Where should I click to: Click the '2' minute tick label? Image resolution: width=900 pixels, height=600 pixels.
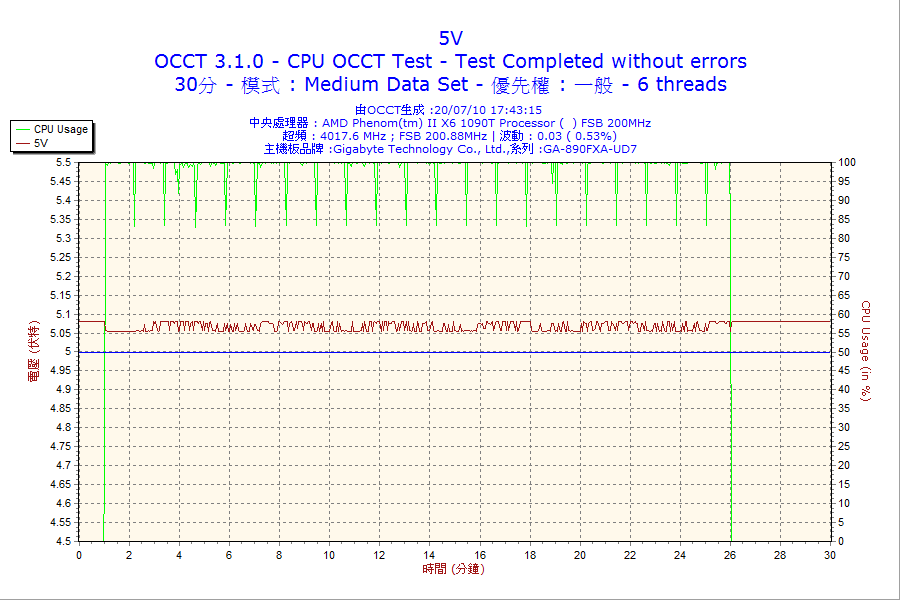129,555
